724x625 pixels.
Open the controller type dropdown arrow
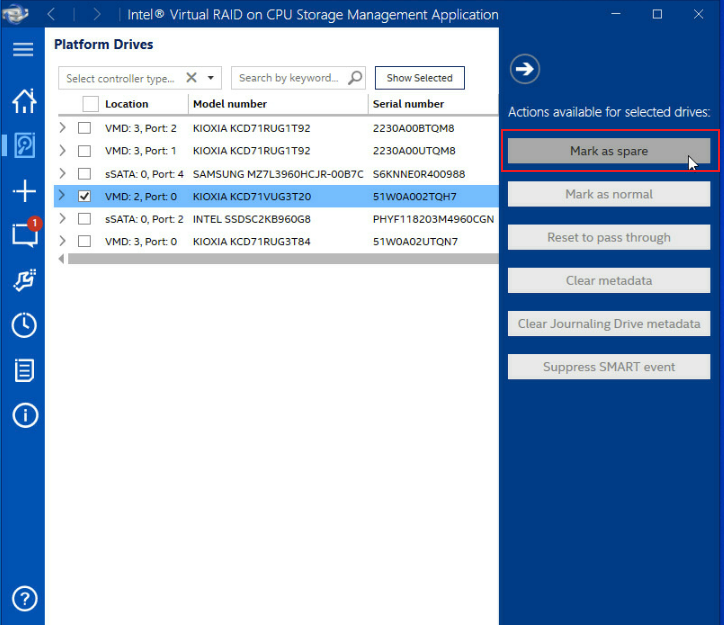[211, 78]
